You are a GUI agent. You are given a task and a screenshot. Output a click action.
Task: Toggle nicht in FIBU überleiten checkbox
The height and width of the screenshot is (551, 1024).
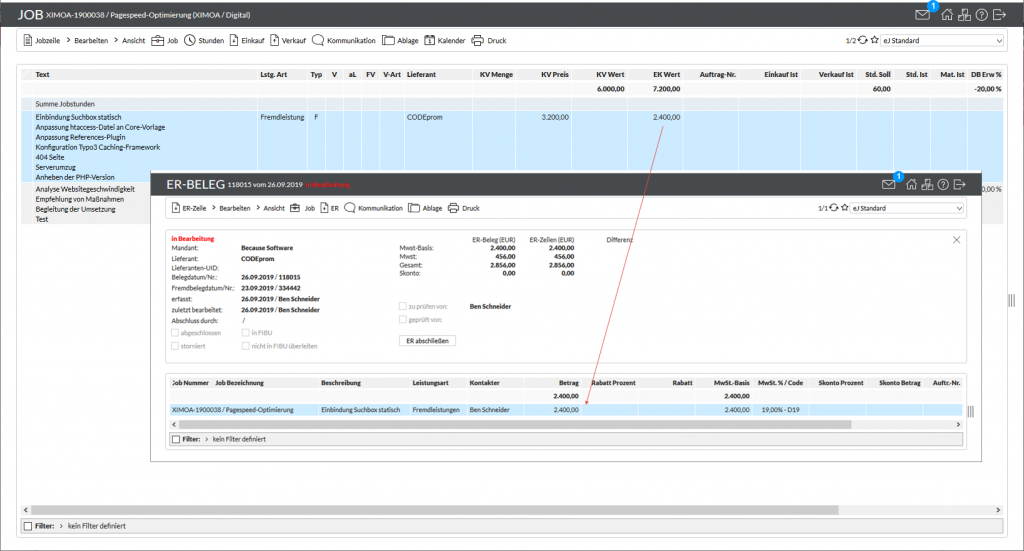point(246,346)
